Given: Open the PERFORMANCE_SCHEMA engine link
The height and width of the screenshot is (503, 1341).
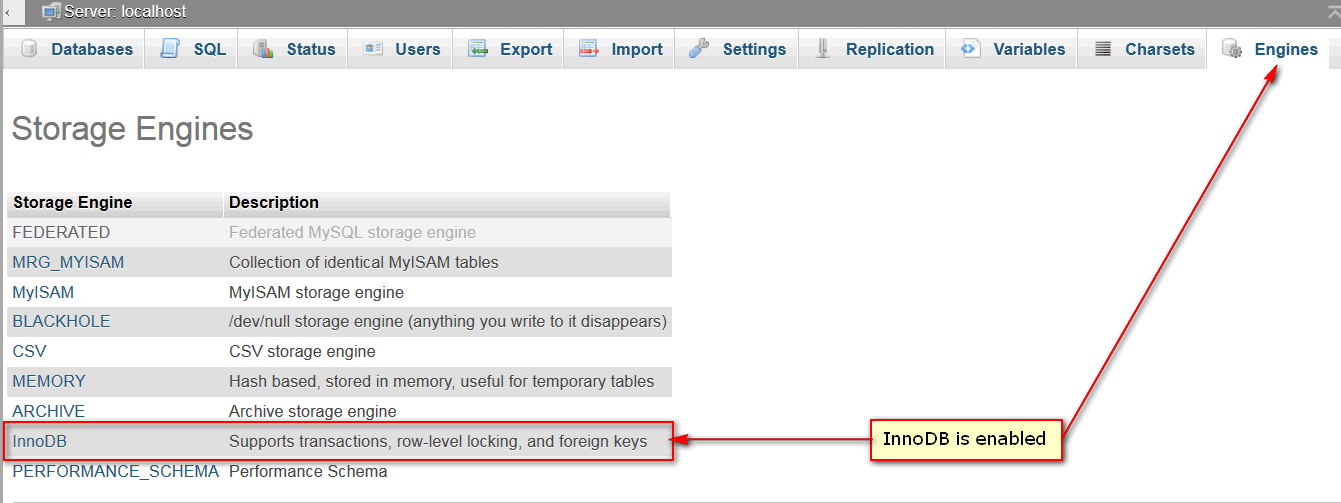Looking at the screenshot, I should tap(115, 471).
